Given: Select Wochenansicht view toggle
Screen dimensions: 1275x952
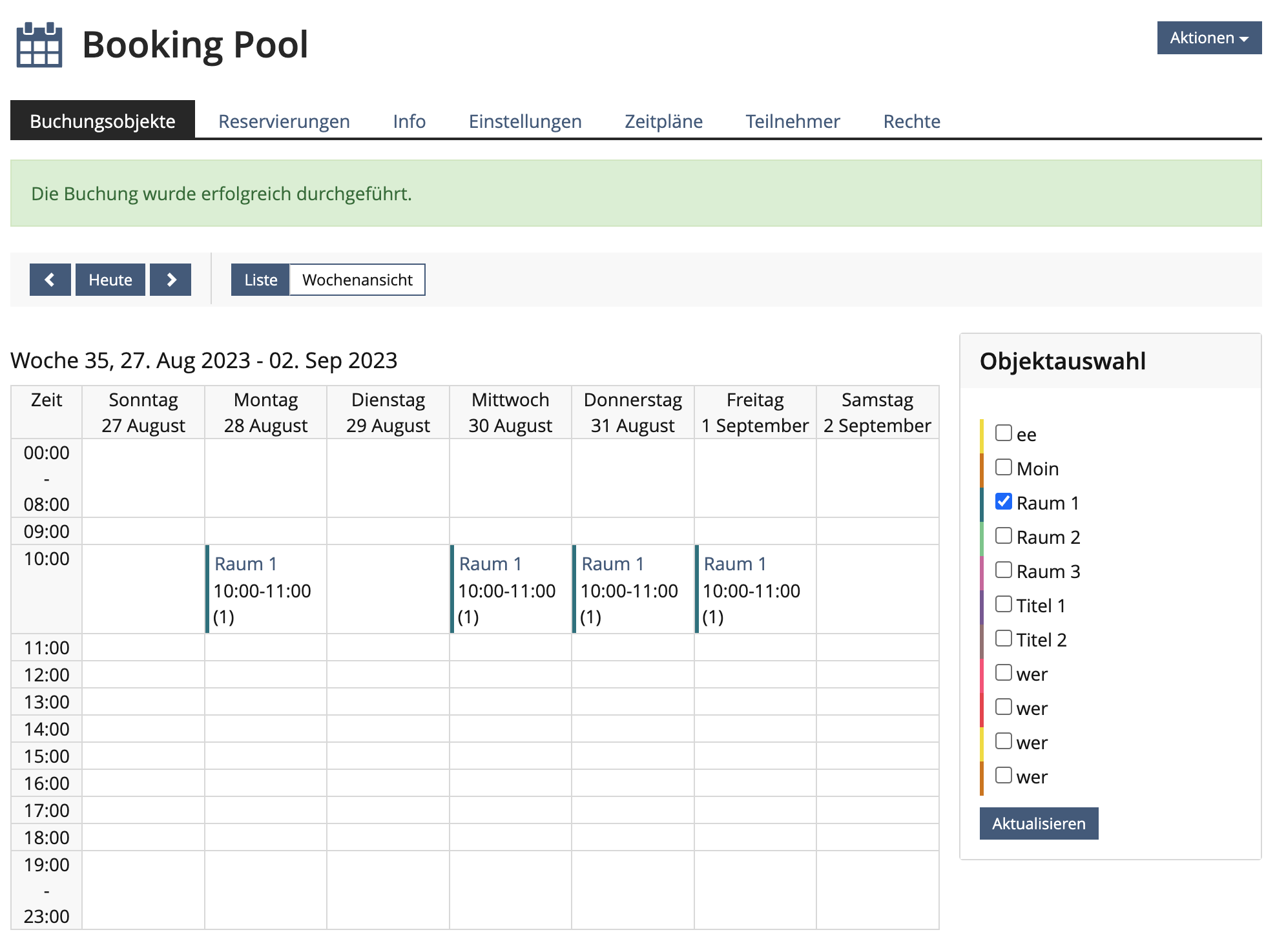Looking at the screenshot, I should pyautogui.click(x=357, y=280).
